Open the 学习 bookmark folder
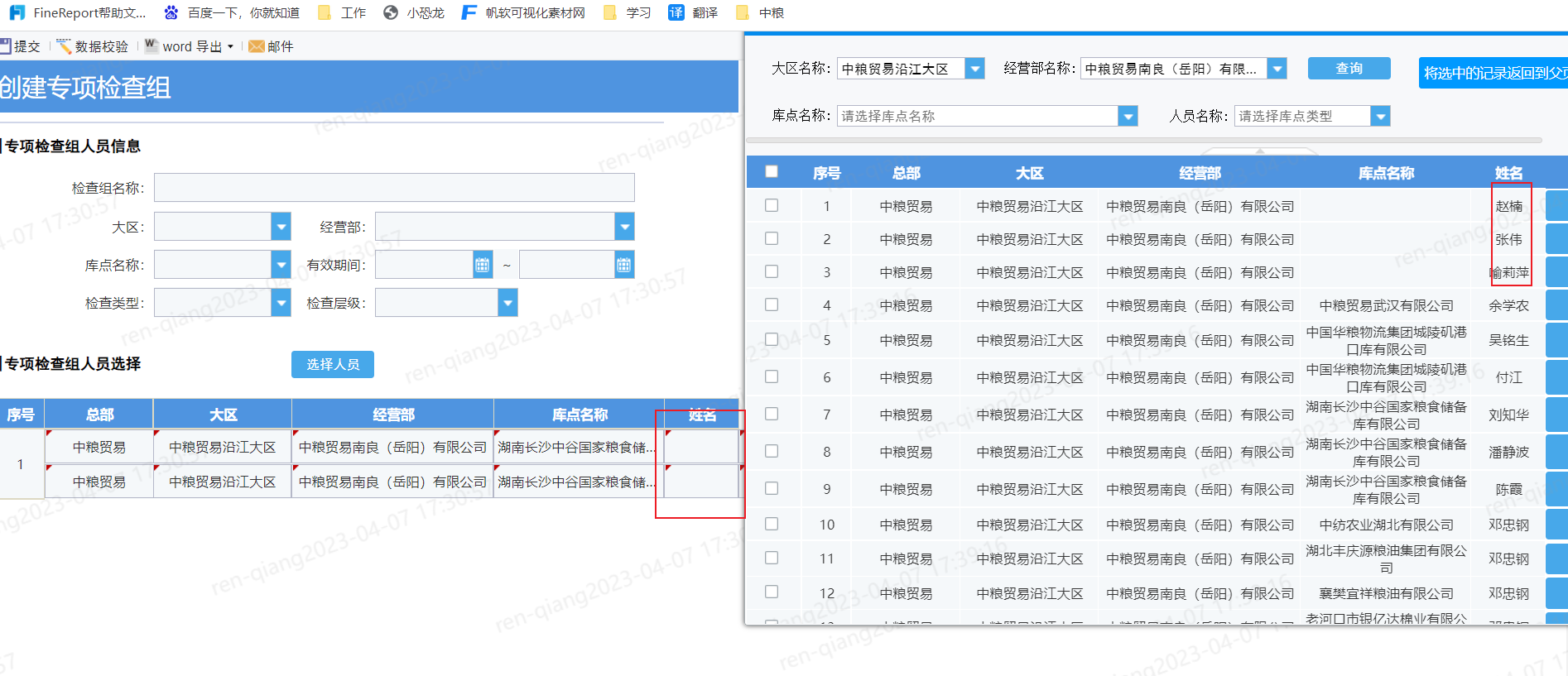The width and height of the screenshot is (1568, 676). (x=628, y=12)
